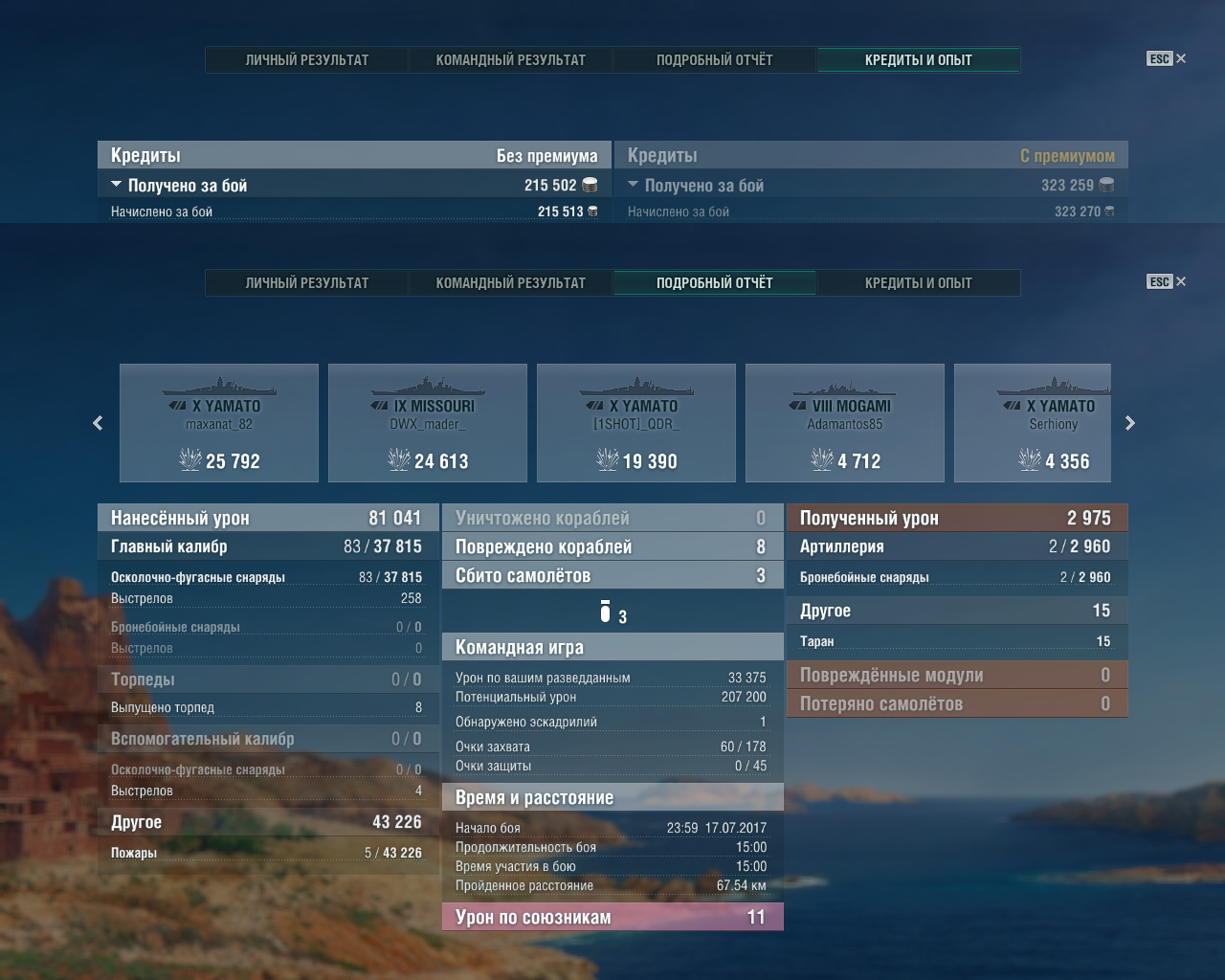This screenshot has height=980, width=1225.
Task: Switch to ЛИЧНЫЙ РЕЗУЛЬТАТ tab in lower panel
Action: [307, 282]
